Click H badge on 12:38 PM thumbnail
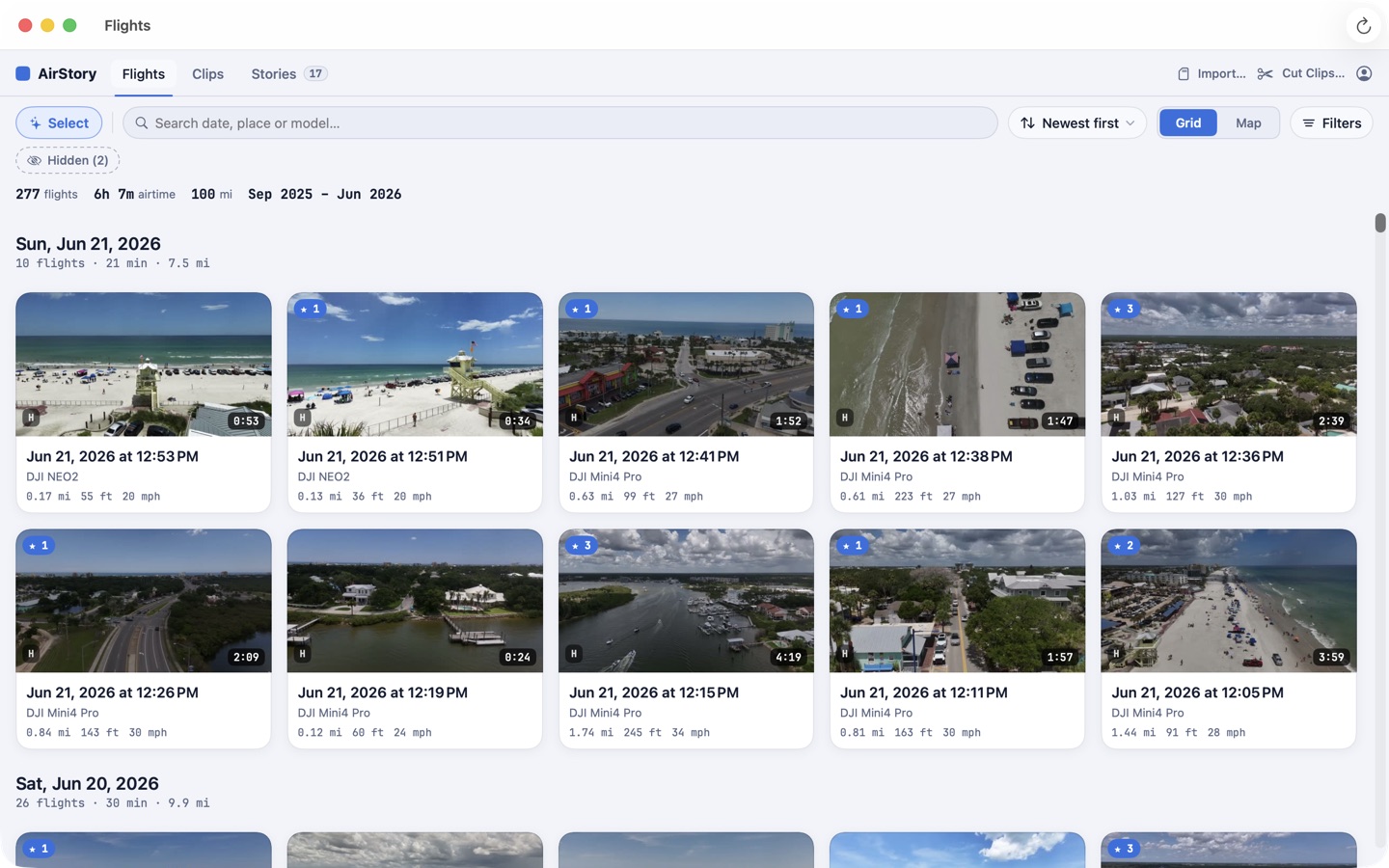The width and height of the screenshot is (1389, 868). pyautogui.click(x=845, y=418)
